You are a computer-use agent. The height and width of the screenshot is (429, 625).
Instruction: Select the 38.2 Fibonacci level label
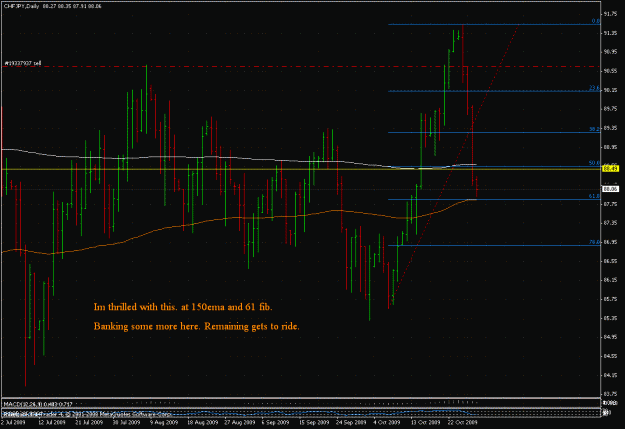point(595,129)
